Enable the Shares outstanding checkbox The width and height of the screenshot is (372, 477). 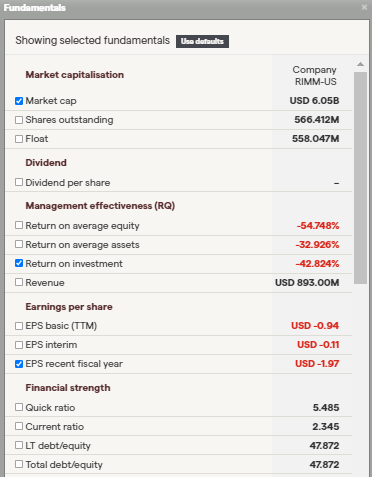pyautogui.click(x=19, y=120)
